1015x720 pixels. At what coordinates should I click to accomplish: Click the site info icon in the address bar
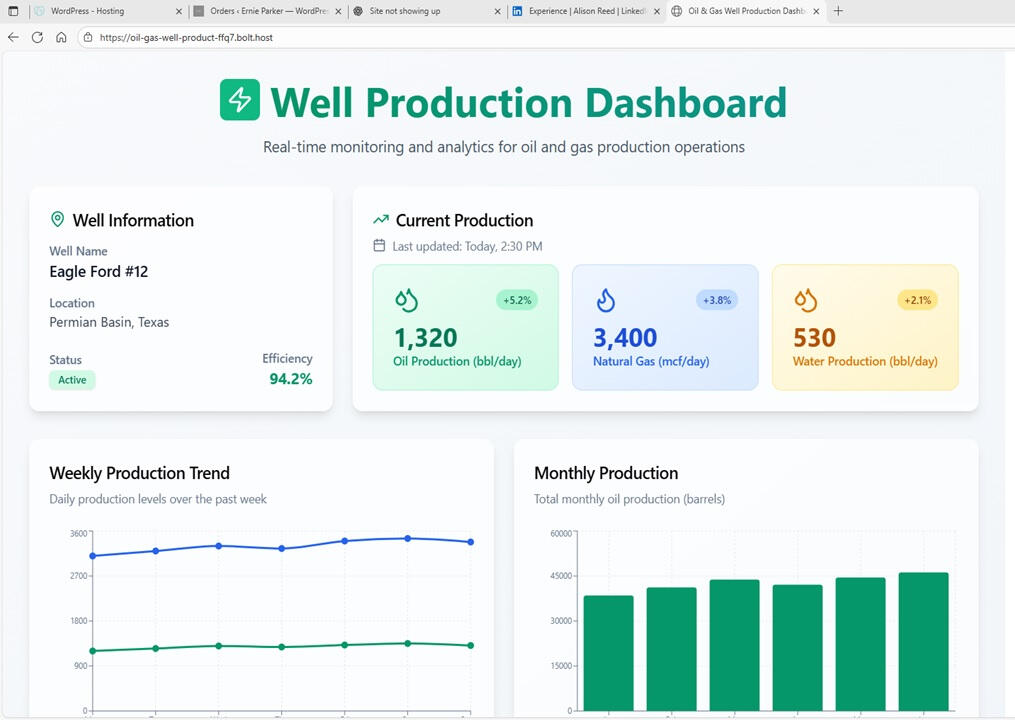click(87, 37)
